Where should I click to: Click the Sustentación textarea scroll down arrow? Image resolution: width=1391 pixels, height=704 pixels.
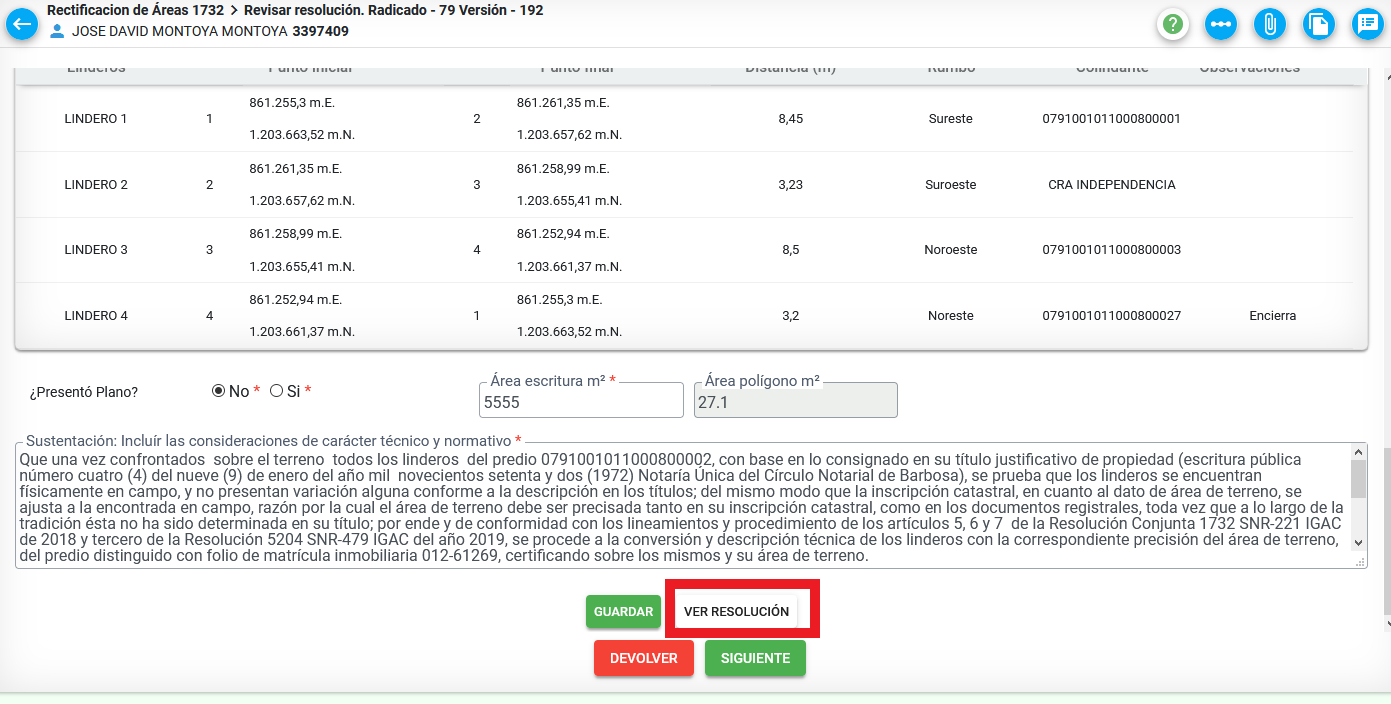[1358, 542]
